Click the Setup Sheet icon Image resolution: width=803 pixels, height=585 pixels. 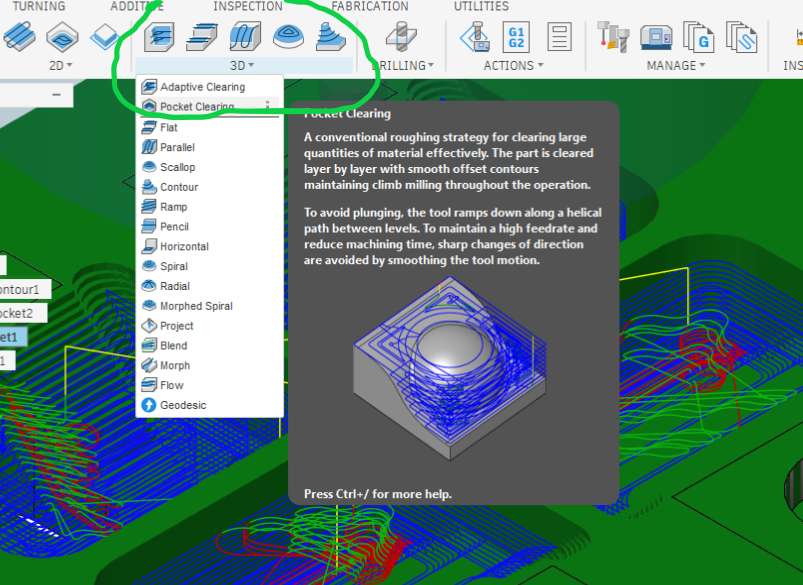point(559,36)
